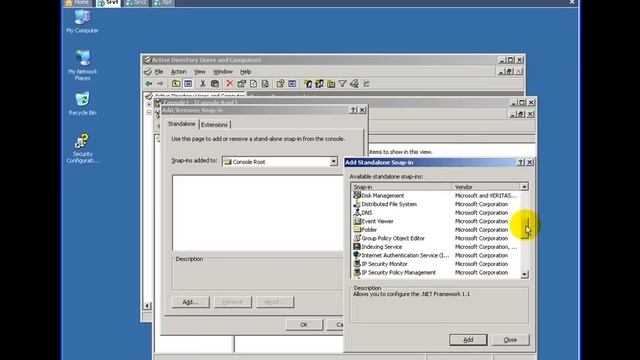Click scroll up arrow of snap-in list

(524, 187)
